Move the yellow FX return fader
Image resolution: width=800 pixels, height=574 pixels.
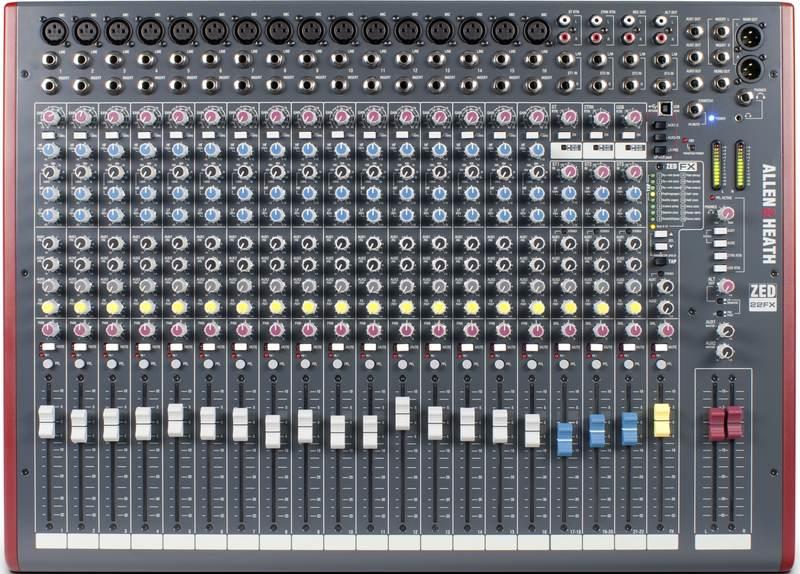pos(662,420)
